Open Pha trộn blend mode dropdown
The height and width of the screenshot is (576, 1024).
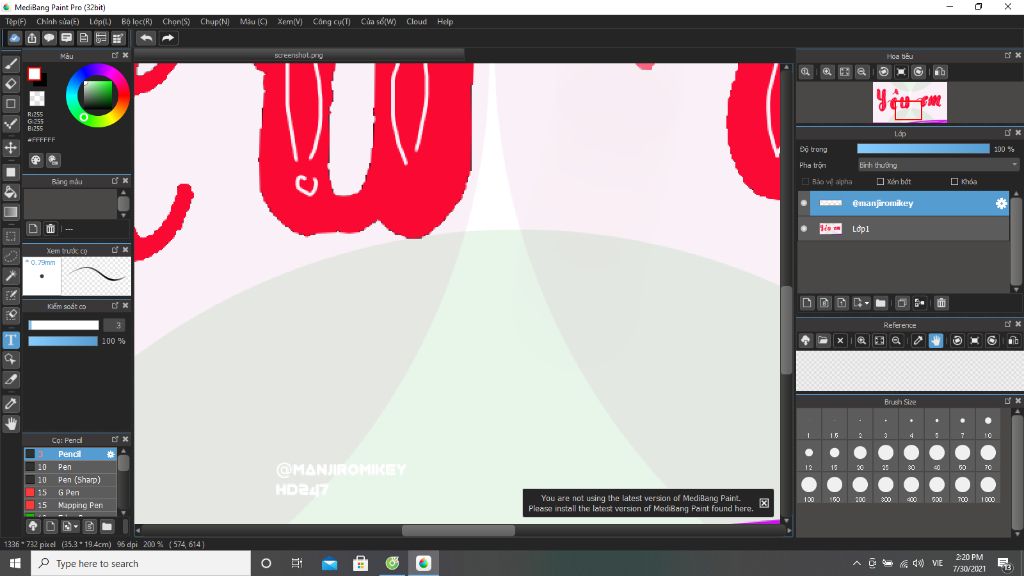coord(938,165)
